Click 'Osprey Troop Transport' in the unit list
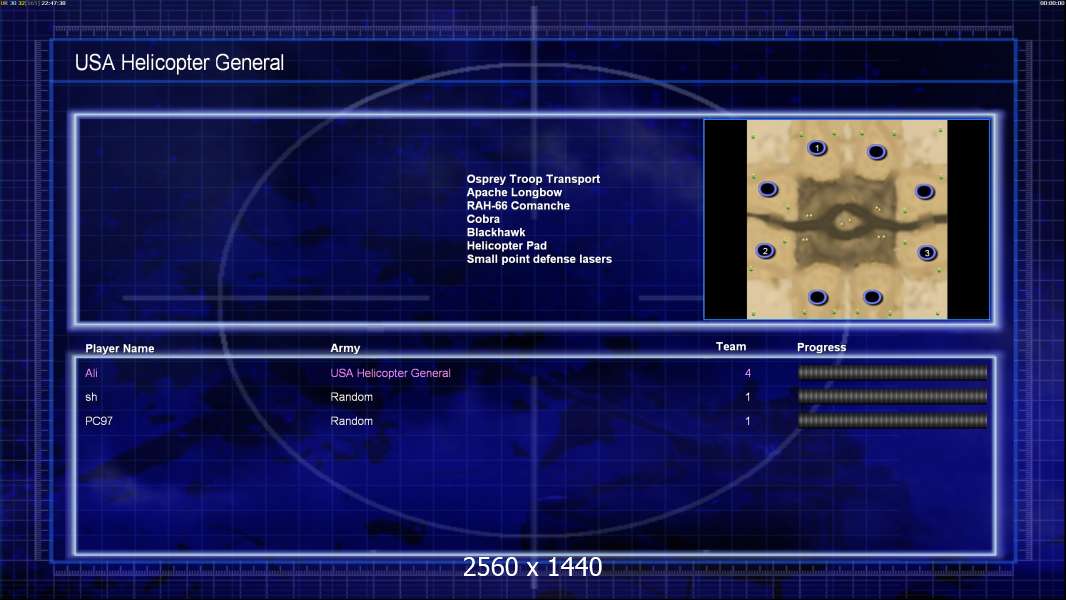This screenshot has height=600, width=1066. pyautogui.click(x=533, y=179)
